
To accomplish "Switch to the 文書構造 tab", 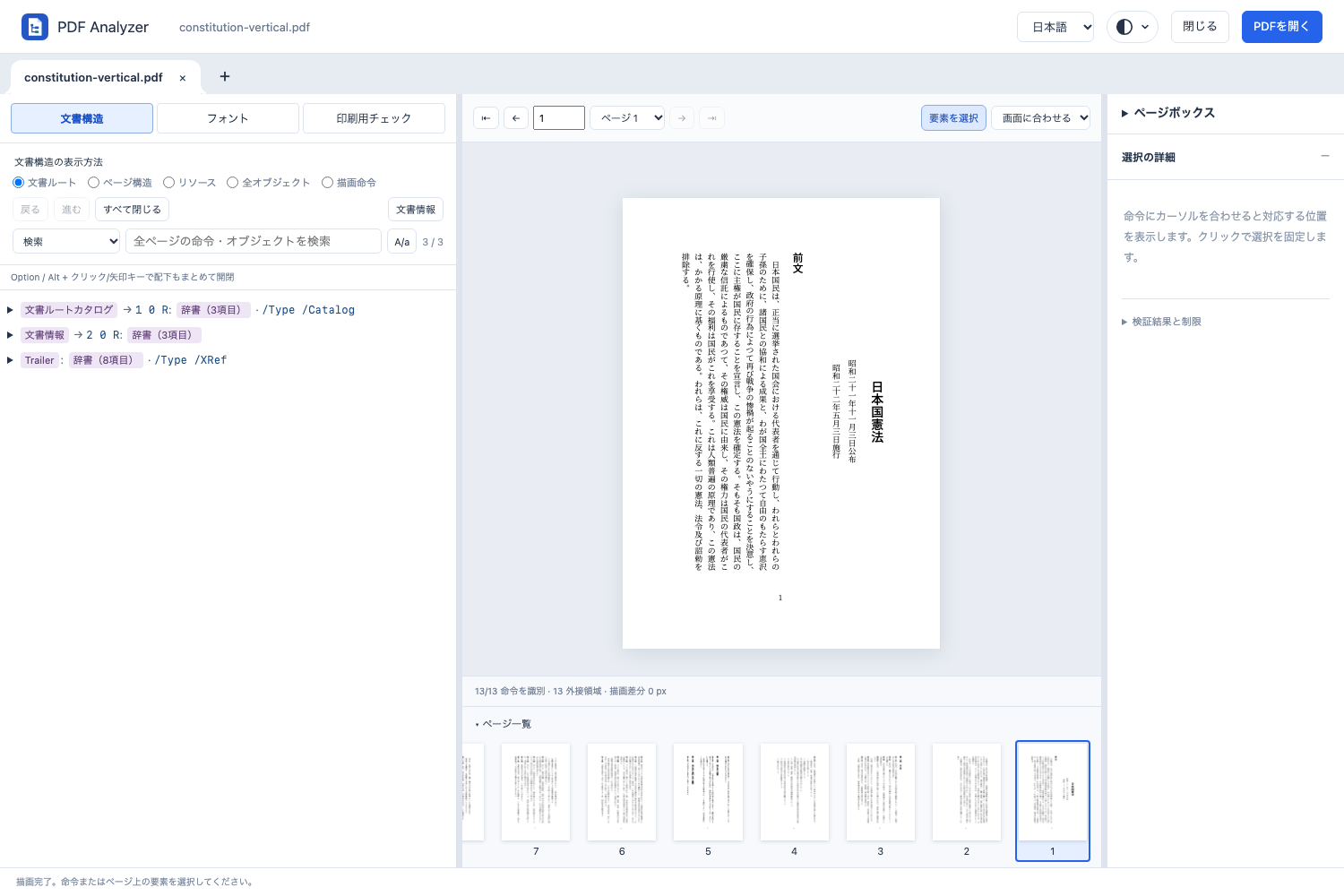I will tap(82, 118).
